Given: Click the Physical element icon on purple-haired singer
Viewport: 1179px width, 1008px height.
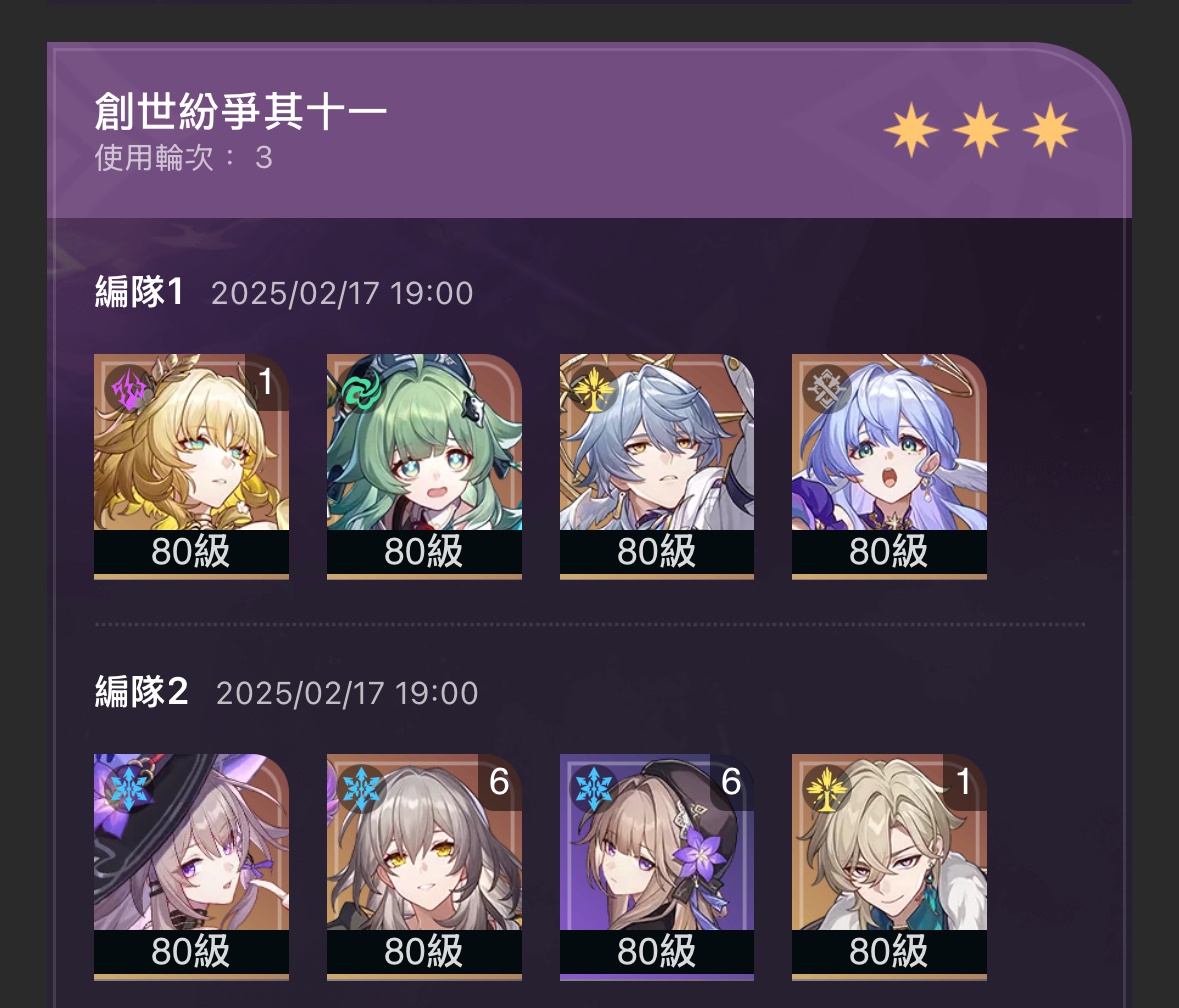Looking at the screenshot, I should point(826,389).
